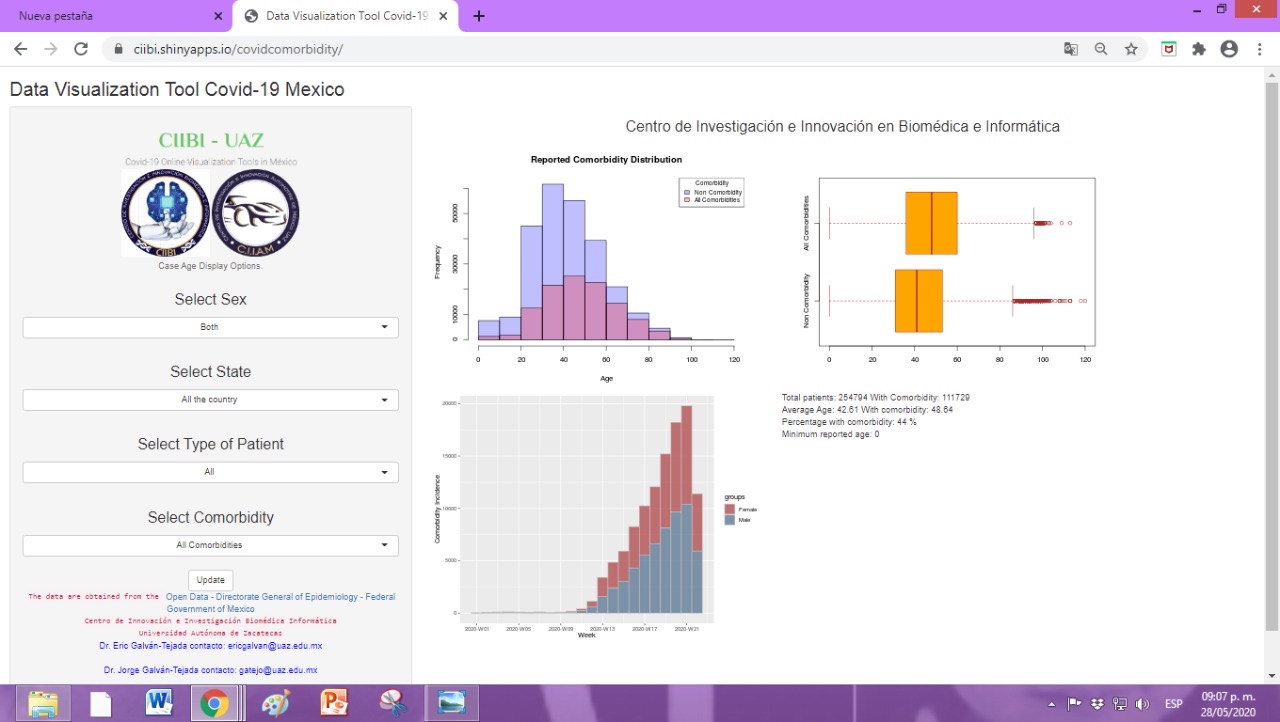Expand the Select Type of Patient dropdown
This screenshot has width=1280, height=722.
[210, 472]
